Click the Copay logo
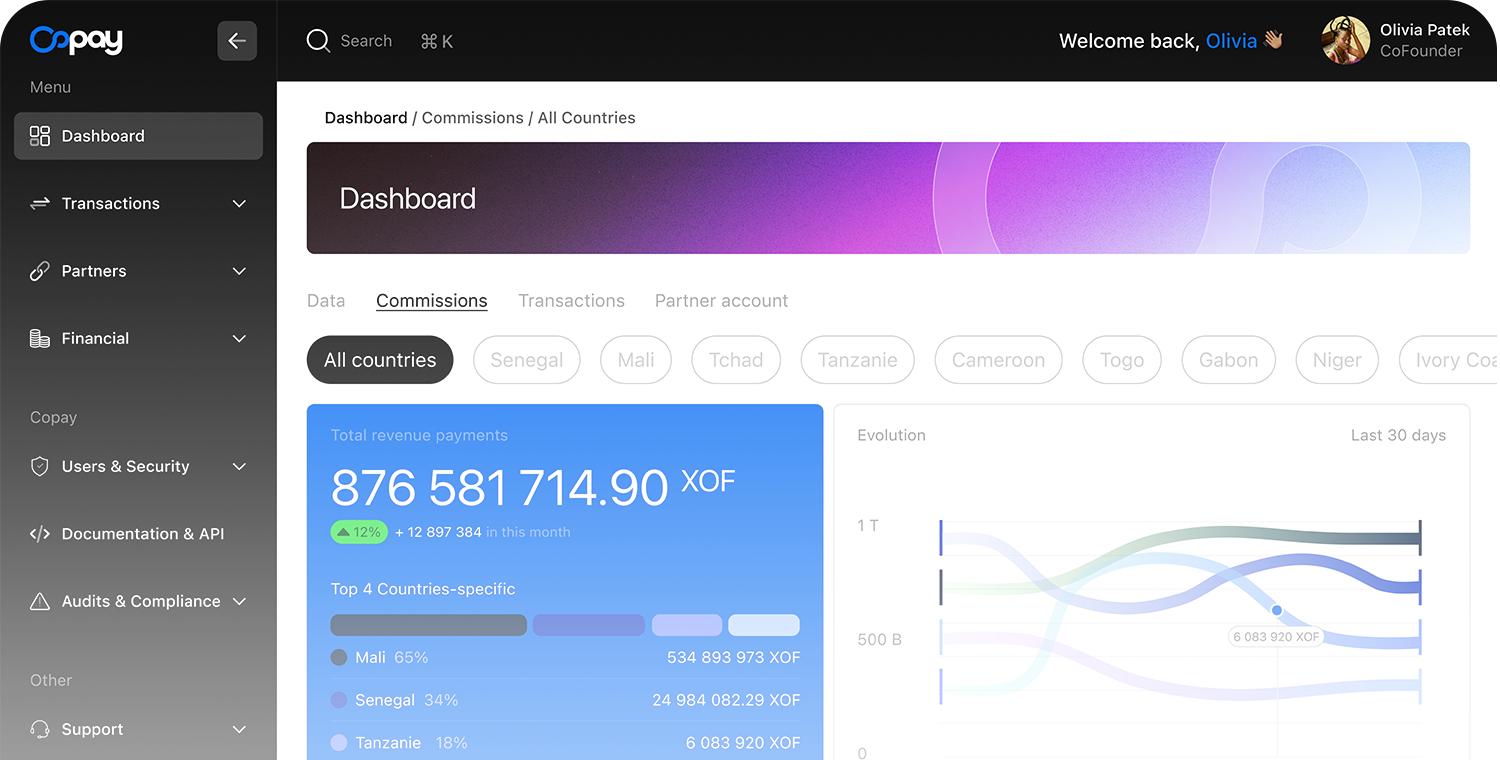 click(76, 40)
